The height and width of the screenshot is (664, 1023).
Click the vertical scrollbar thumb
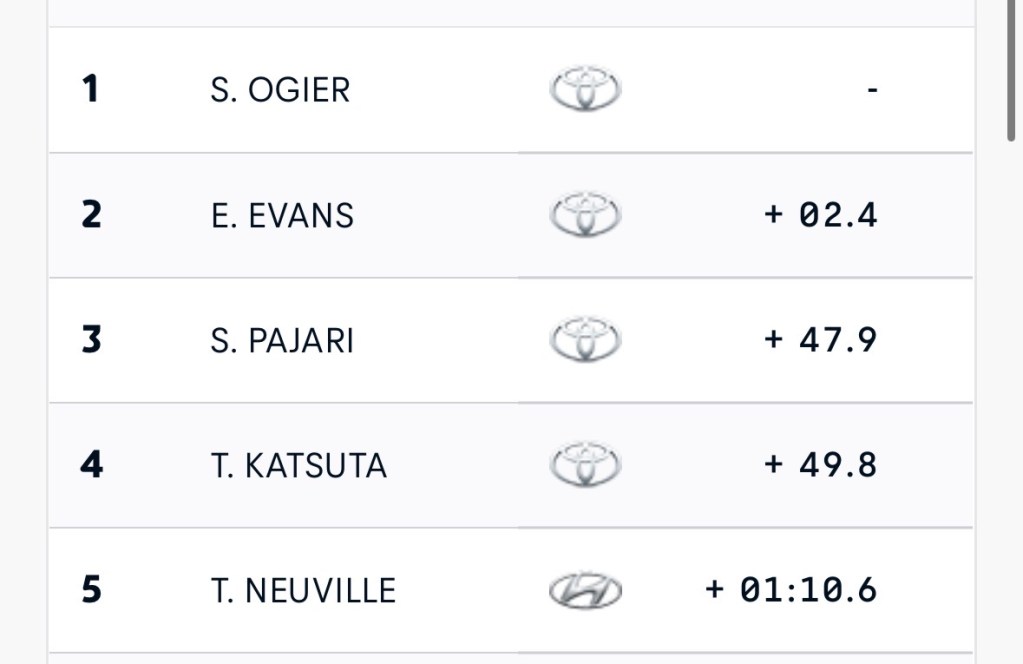coord(1012,70)
